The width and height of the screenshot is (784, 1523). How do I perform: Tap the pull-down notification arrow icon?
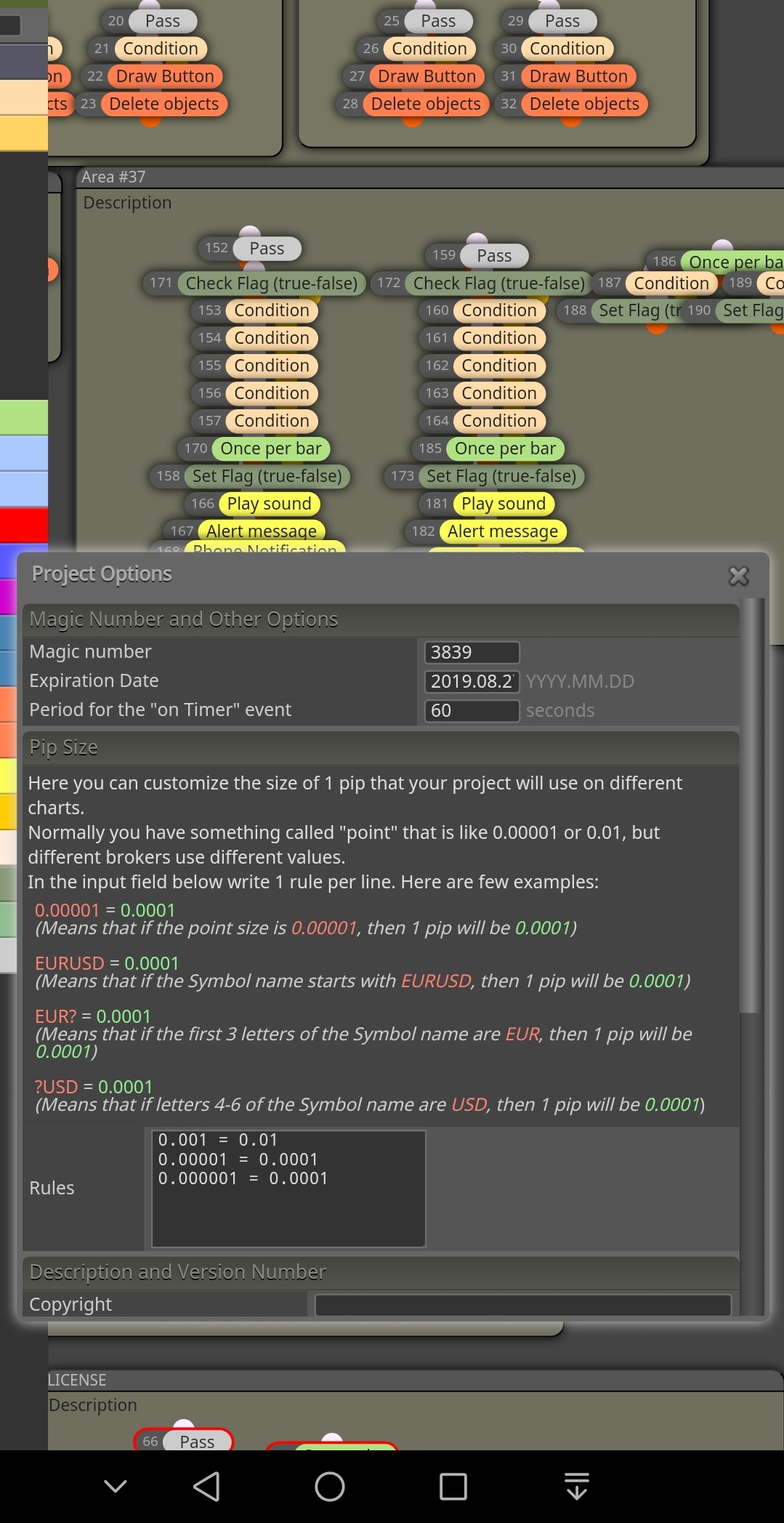pyautogui.click(x=577, y=1487)
